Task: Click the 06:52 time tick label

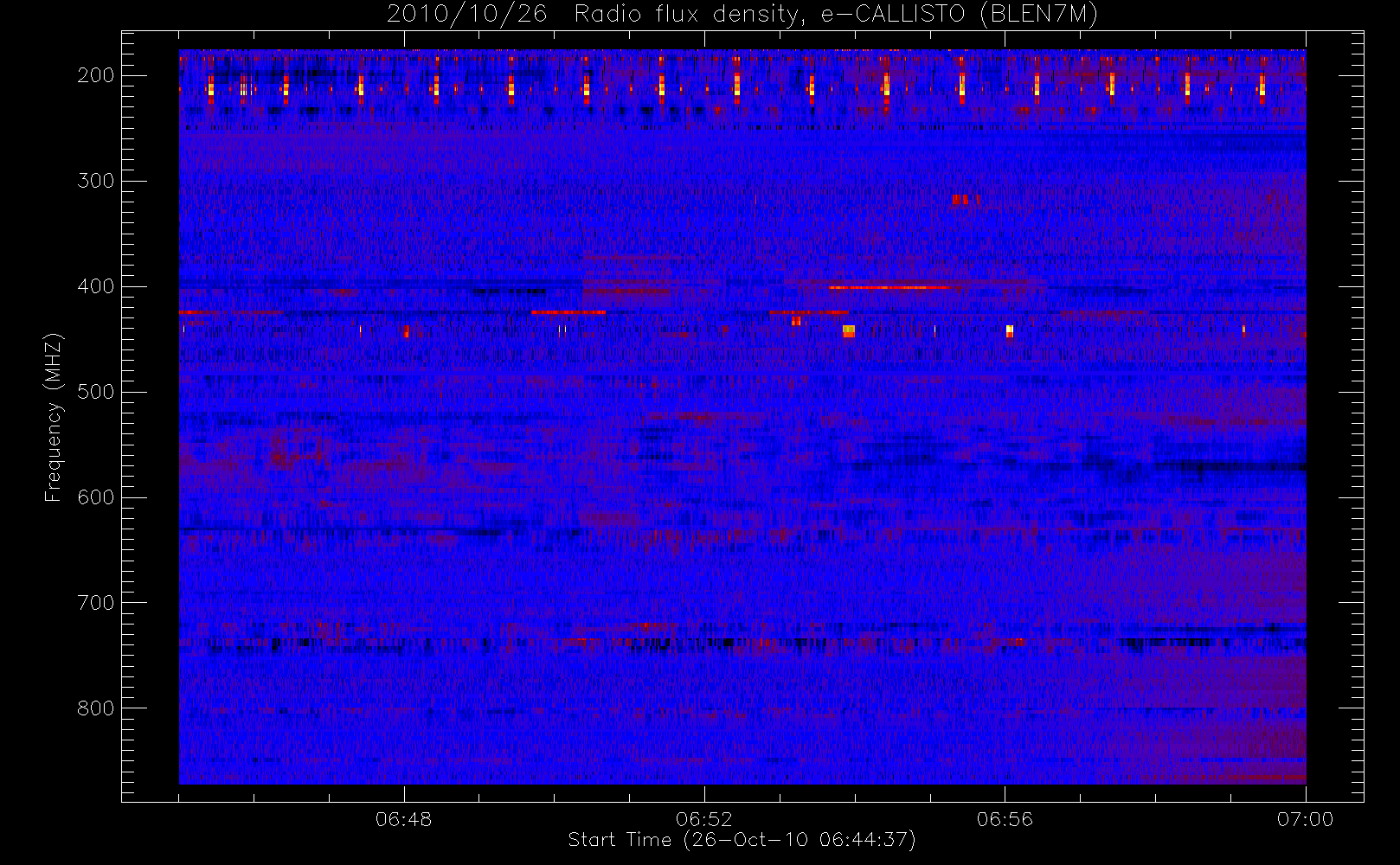Action: click(x=704, y=819)
